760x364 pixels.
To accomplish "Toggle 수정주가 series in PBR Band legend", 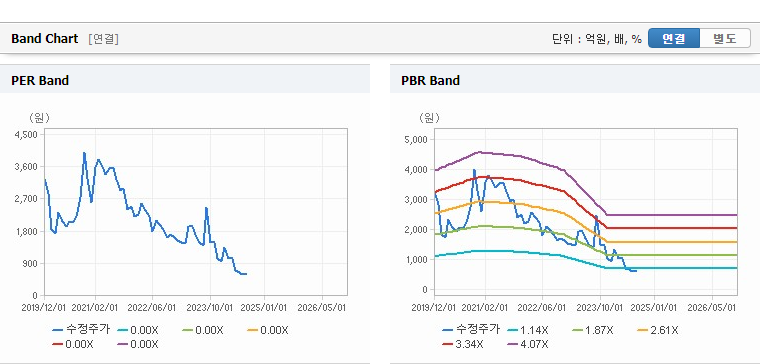I will (x=471, y=330).
